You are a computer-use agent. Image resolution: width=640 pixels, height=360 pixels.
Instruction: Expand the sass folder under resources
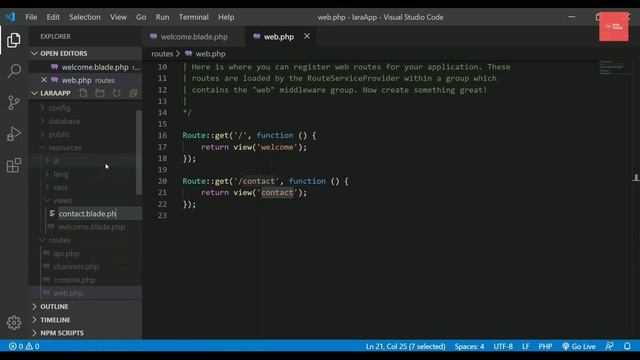(60, 187)
